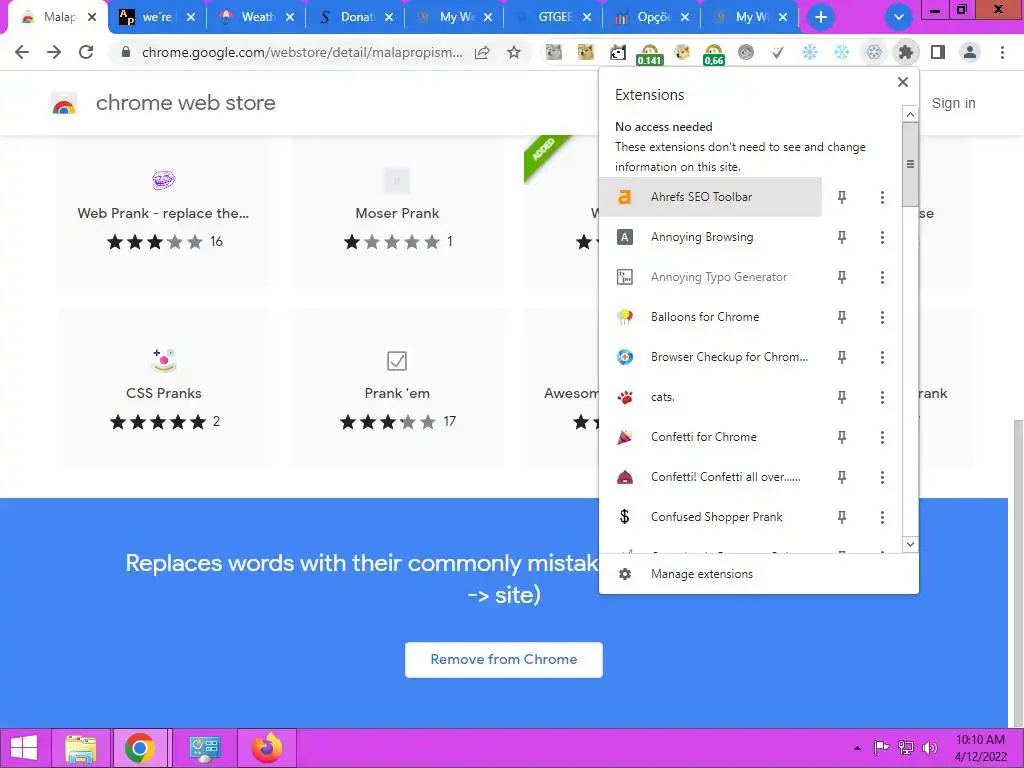The image size is (1024, 768).
Task: Pin the cats. extension
Action: click(x=842, y=397)
